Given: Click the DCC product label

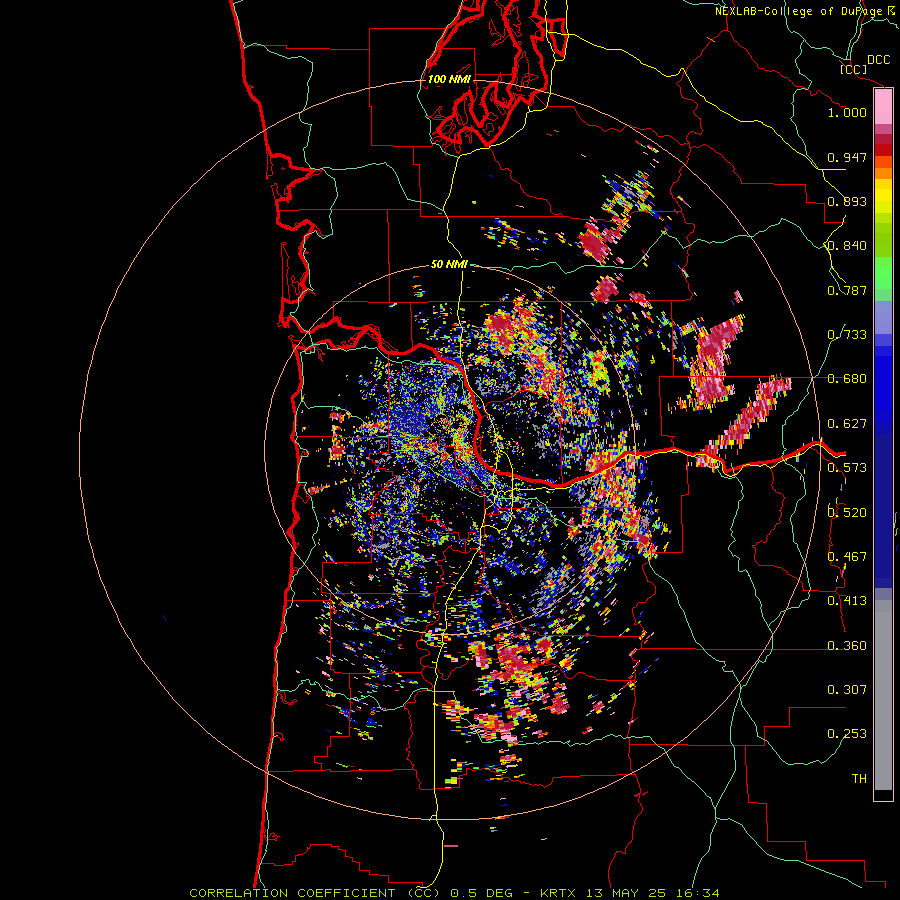Looking at the screenshot, I should click(879, 60).
